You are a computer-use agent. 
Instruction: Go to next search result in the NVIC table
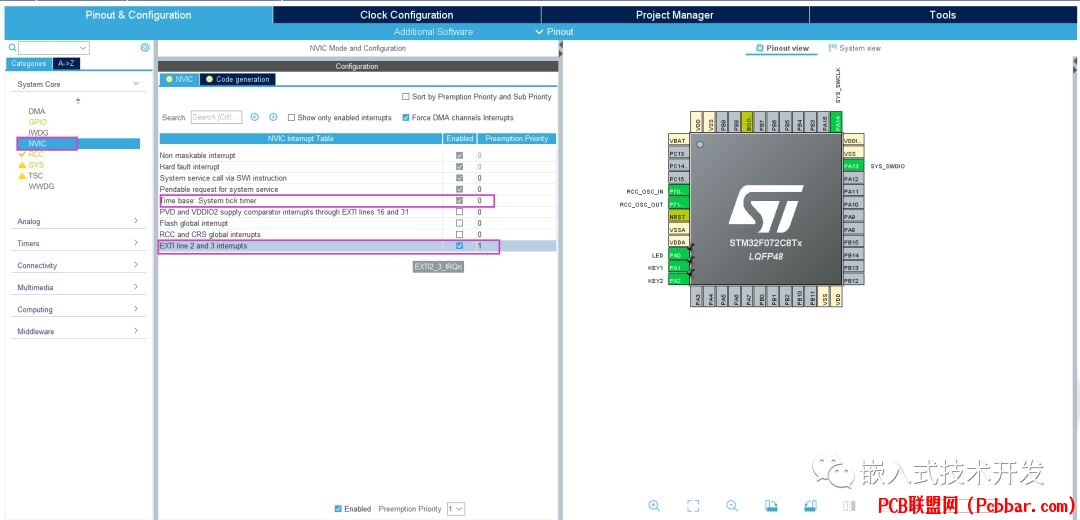point(273,117)
